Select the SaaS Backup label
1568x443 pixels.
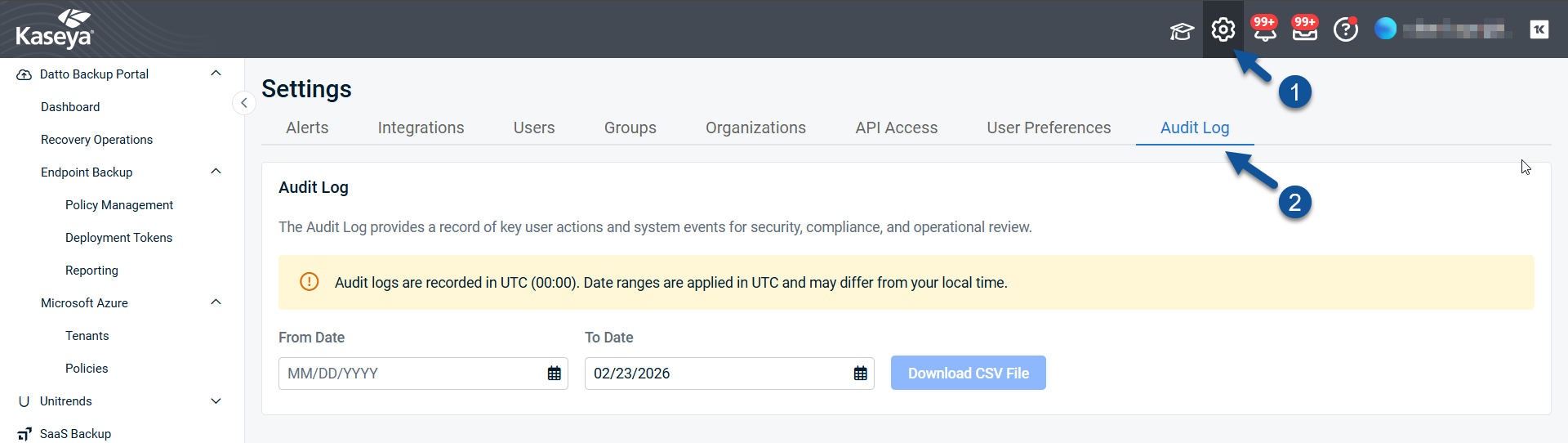coord(75,434)
